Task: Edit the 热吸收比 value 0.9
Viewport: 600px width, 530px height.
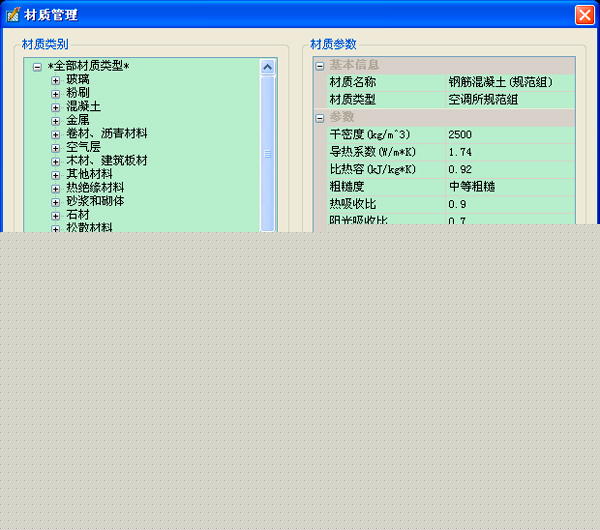Action: [510, 204]
